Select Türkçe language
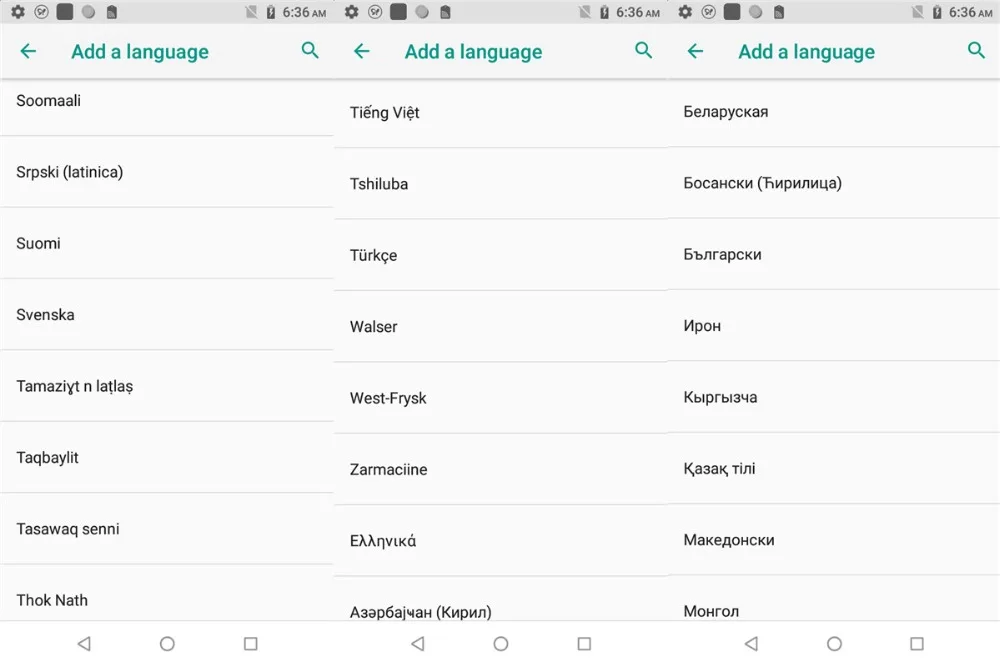Image resolution: width=1000 pixels, height=667 pixels. (501, 255)
